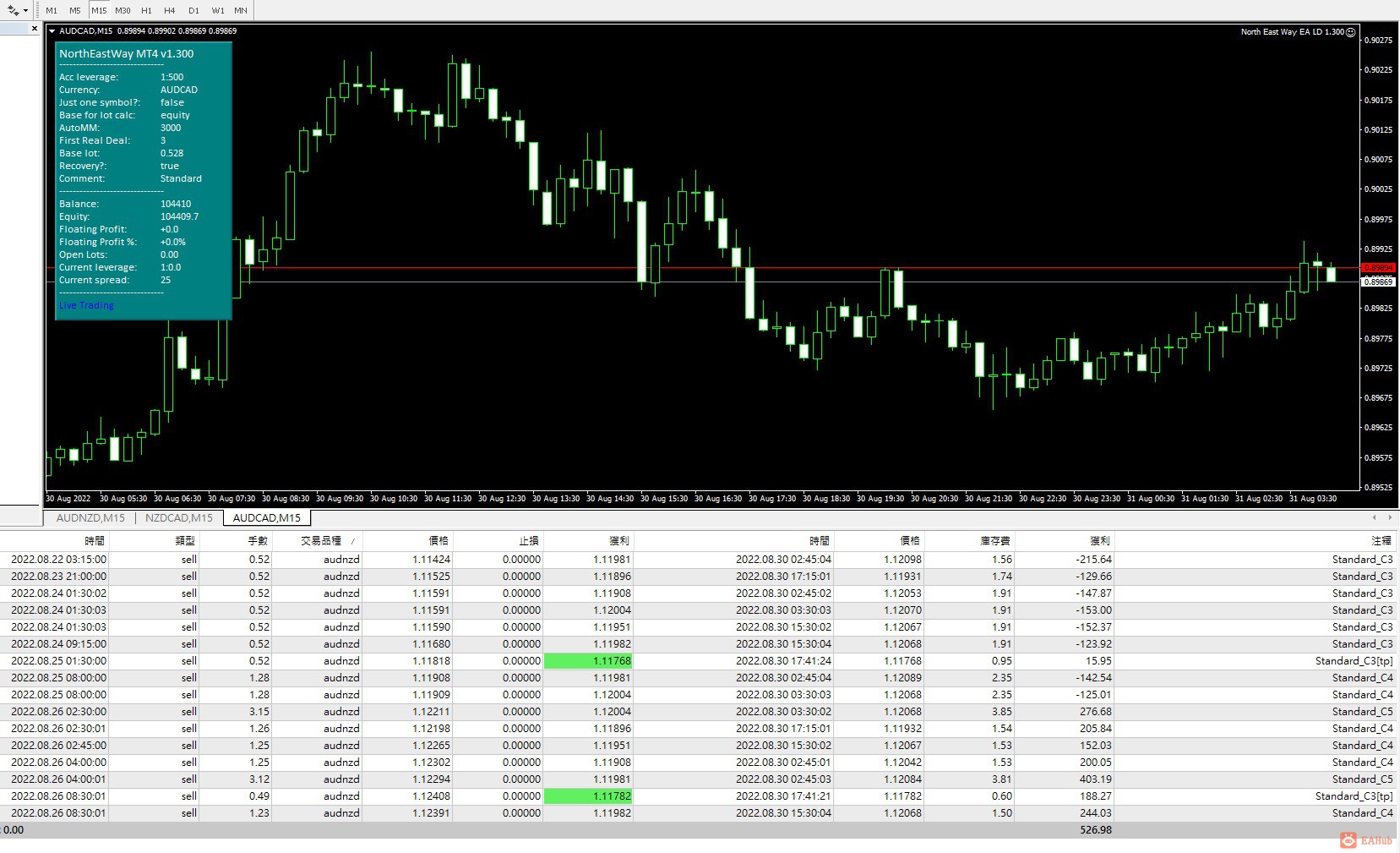Open the AUDNZD,M15 chart tab

pyautogui.click(x=90, y=518)
